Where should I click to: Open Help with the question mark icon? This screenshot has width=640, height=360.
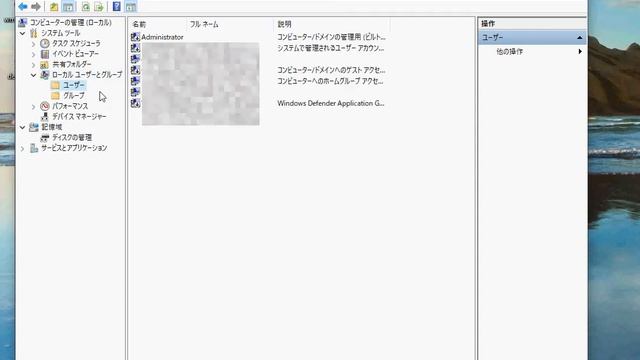(x=116, y=7)
